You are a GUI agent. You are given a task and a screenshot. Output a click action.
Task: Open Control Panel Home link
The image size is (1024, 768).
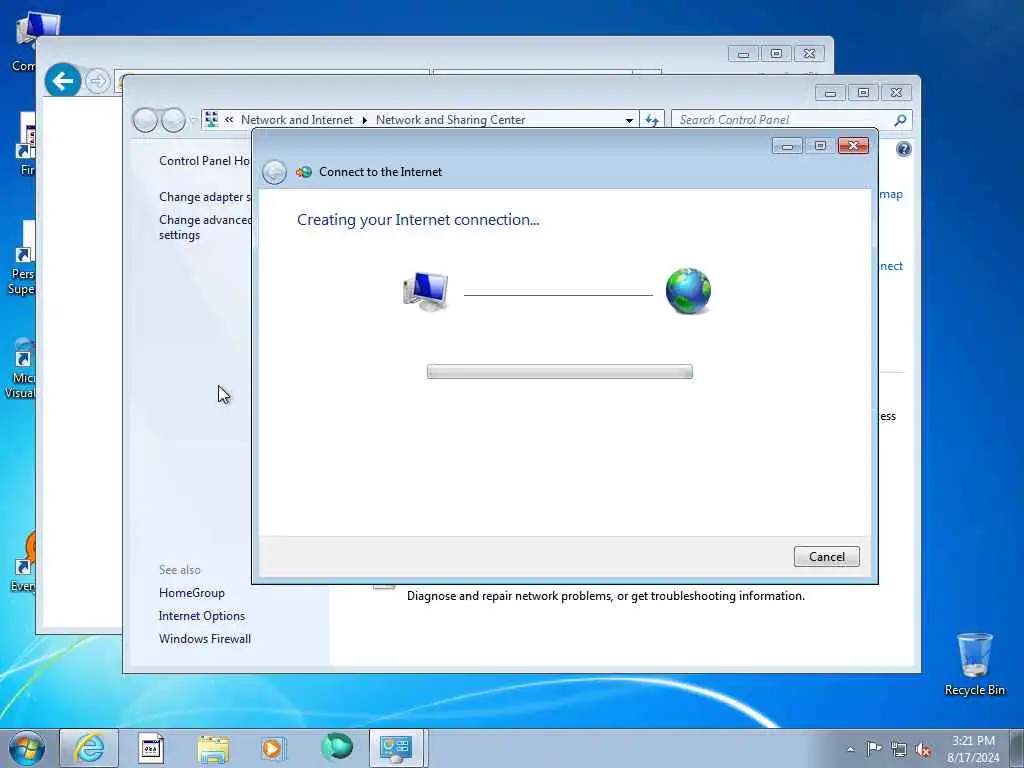click(x=204, y=161)
